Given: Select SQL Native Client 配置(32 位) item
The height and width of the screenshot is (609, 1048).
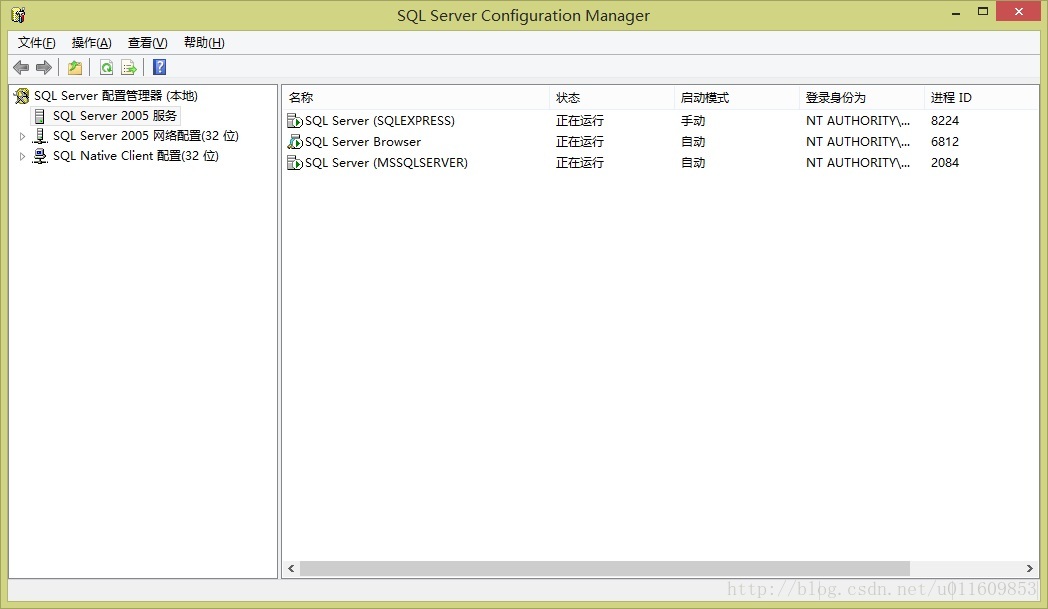Looking at the screenshot, I should 136,156.
